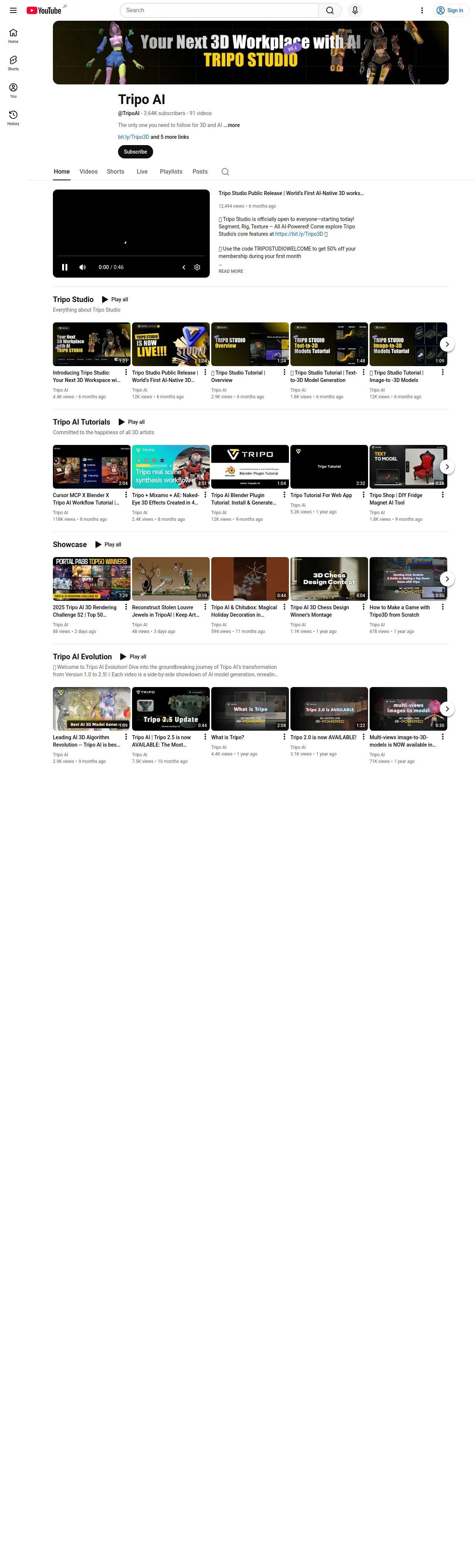This screenshot has height=1568, width=475.
Task: Switch to the Playlists tab
Action: click(171, 172)
